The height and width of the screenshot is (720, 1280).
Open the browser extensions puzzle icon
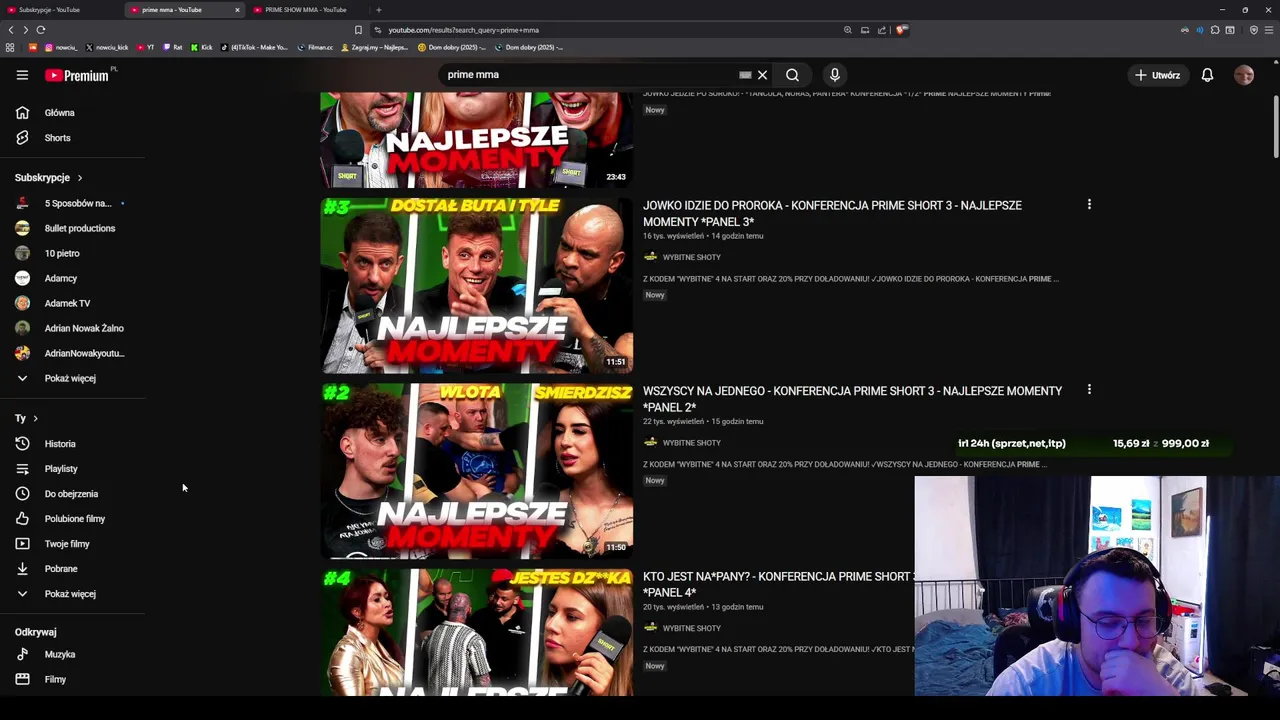[1215, 30]
